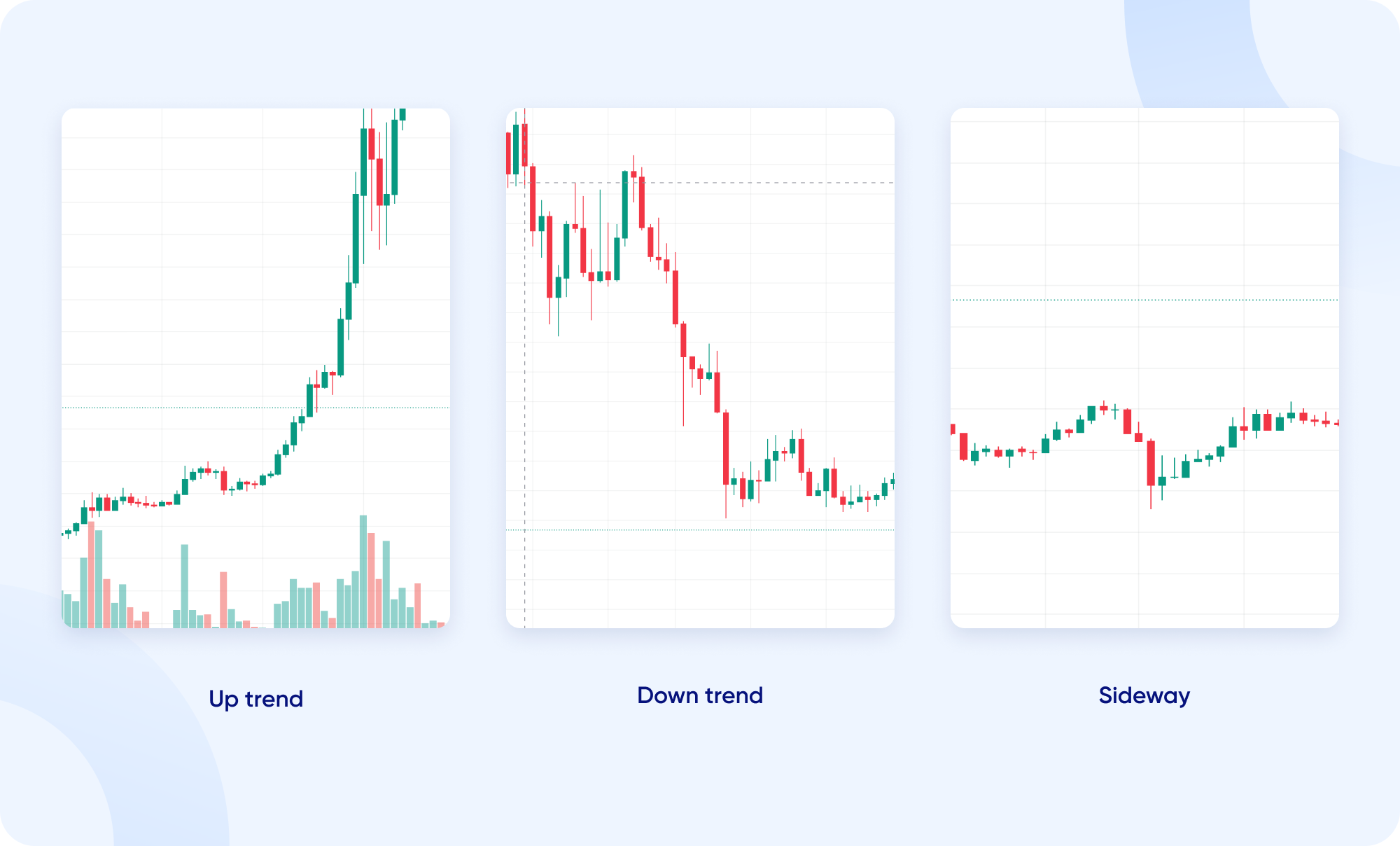The height and width of the screenshot is (846, 1400).
Task: Click tall red volume bar at left of Up trend chart
Action: pyautogui.click(x=91, y=574)
